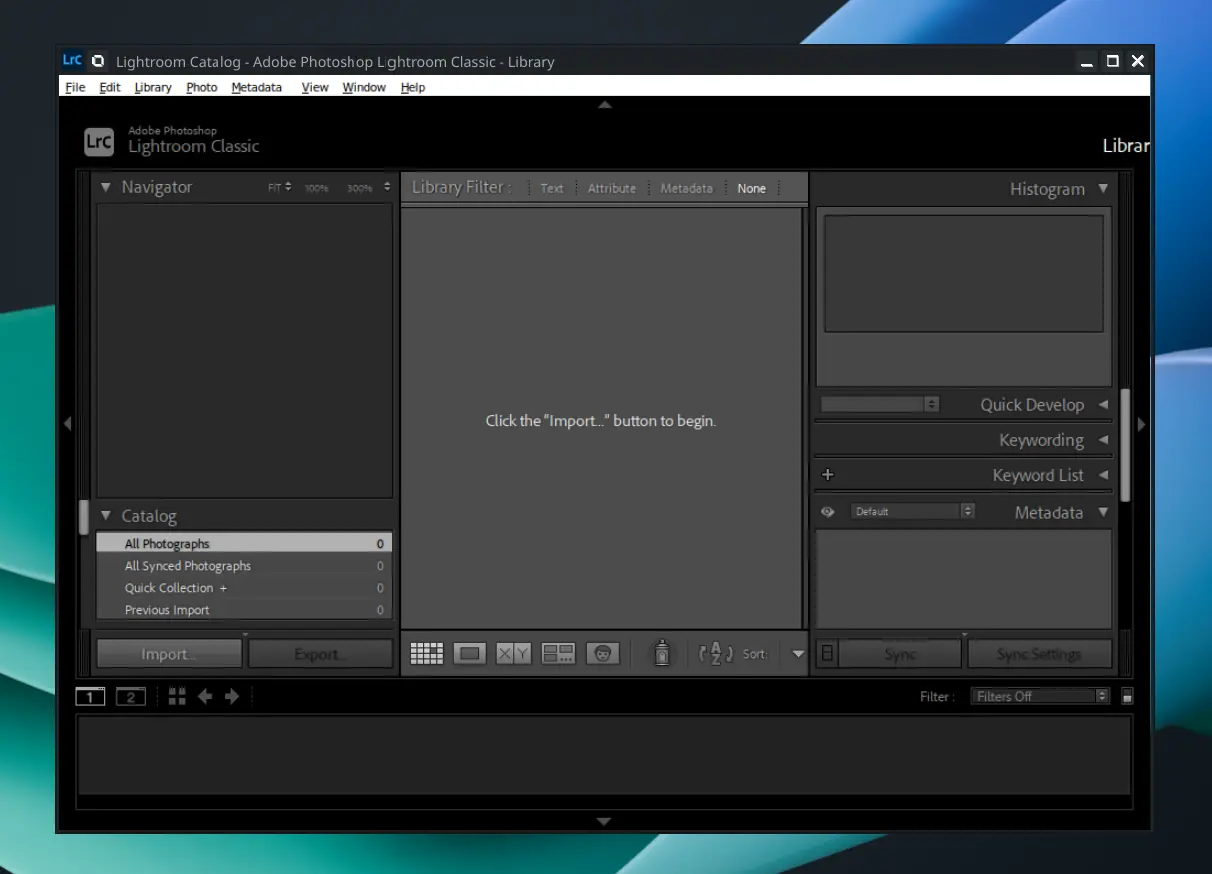Go back with the filmstrip left arrow
This screenshot has width=1212, height=874.
point(205,697)
